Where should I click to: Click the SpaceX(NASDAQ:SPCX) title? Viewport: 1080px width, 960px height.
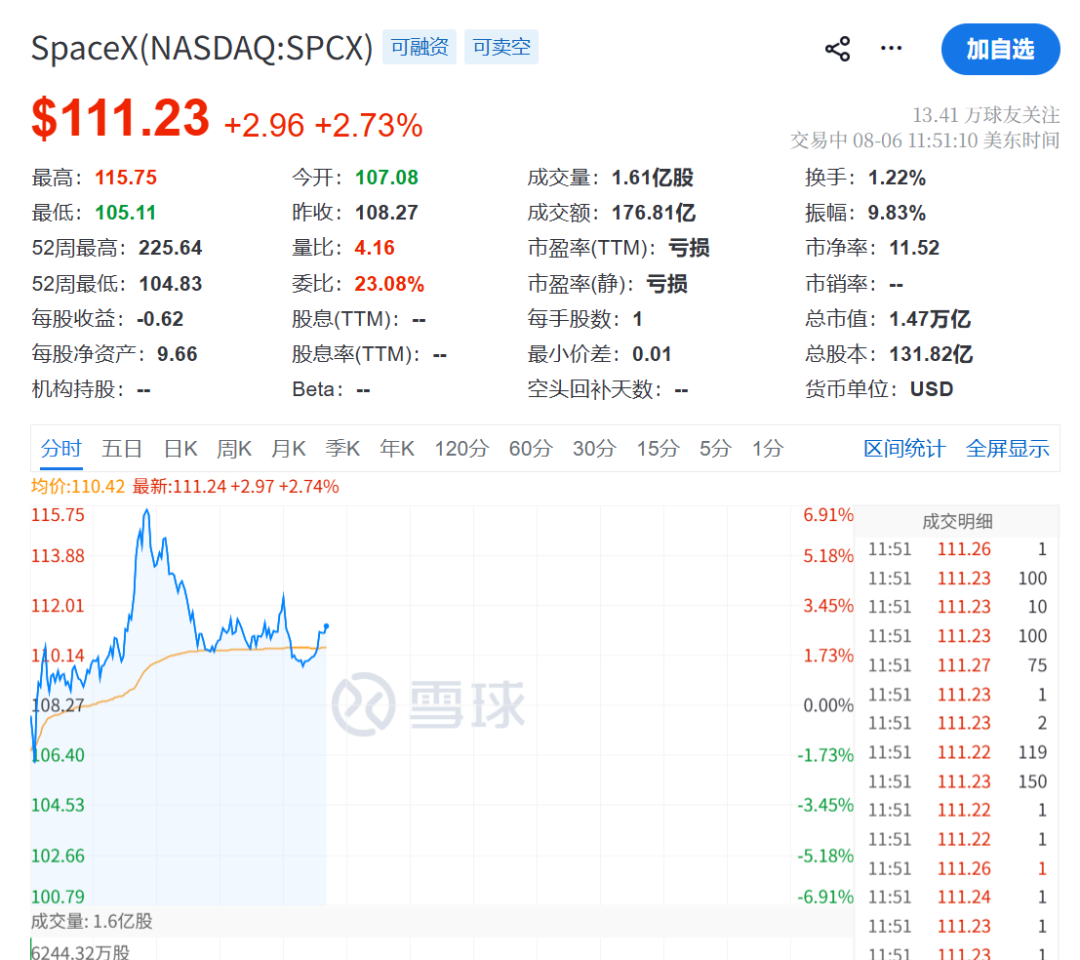(x=202, y=48)
